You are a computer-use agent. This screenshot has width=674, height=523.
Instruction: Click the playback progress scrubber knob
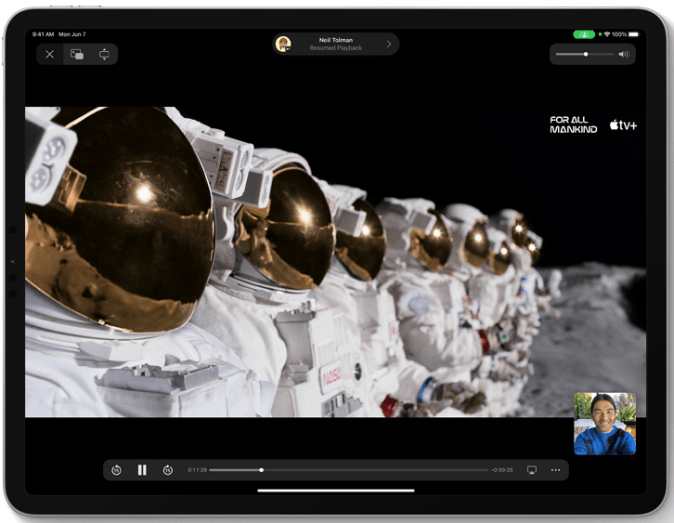pyautogui.click(x=261, y=470)
